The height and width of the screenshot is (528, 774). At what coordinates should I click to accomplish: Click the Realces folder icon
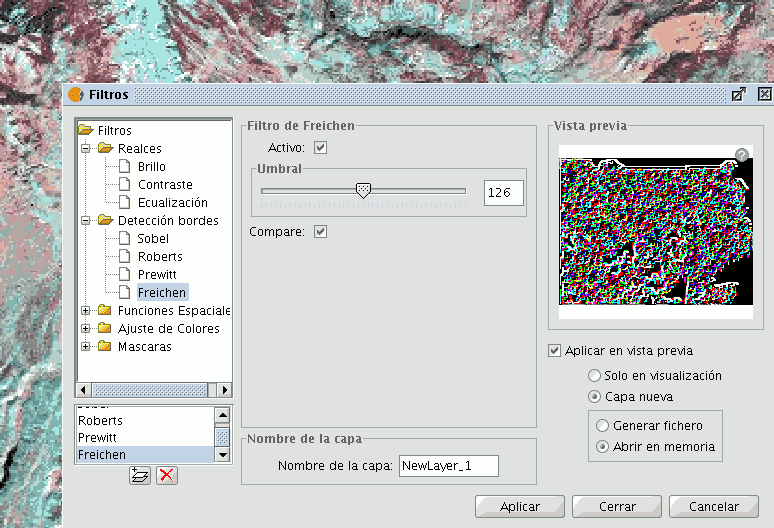tap(106, 148)
